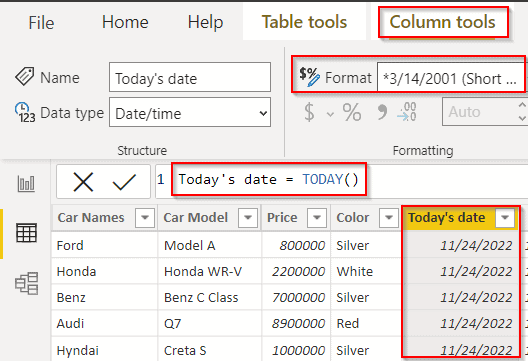This screenshot has width=528, height=361.
Task: Expand the currency symbol dropdown arrow
Action: tap(330, 114)
